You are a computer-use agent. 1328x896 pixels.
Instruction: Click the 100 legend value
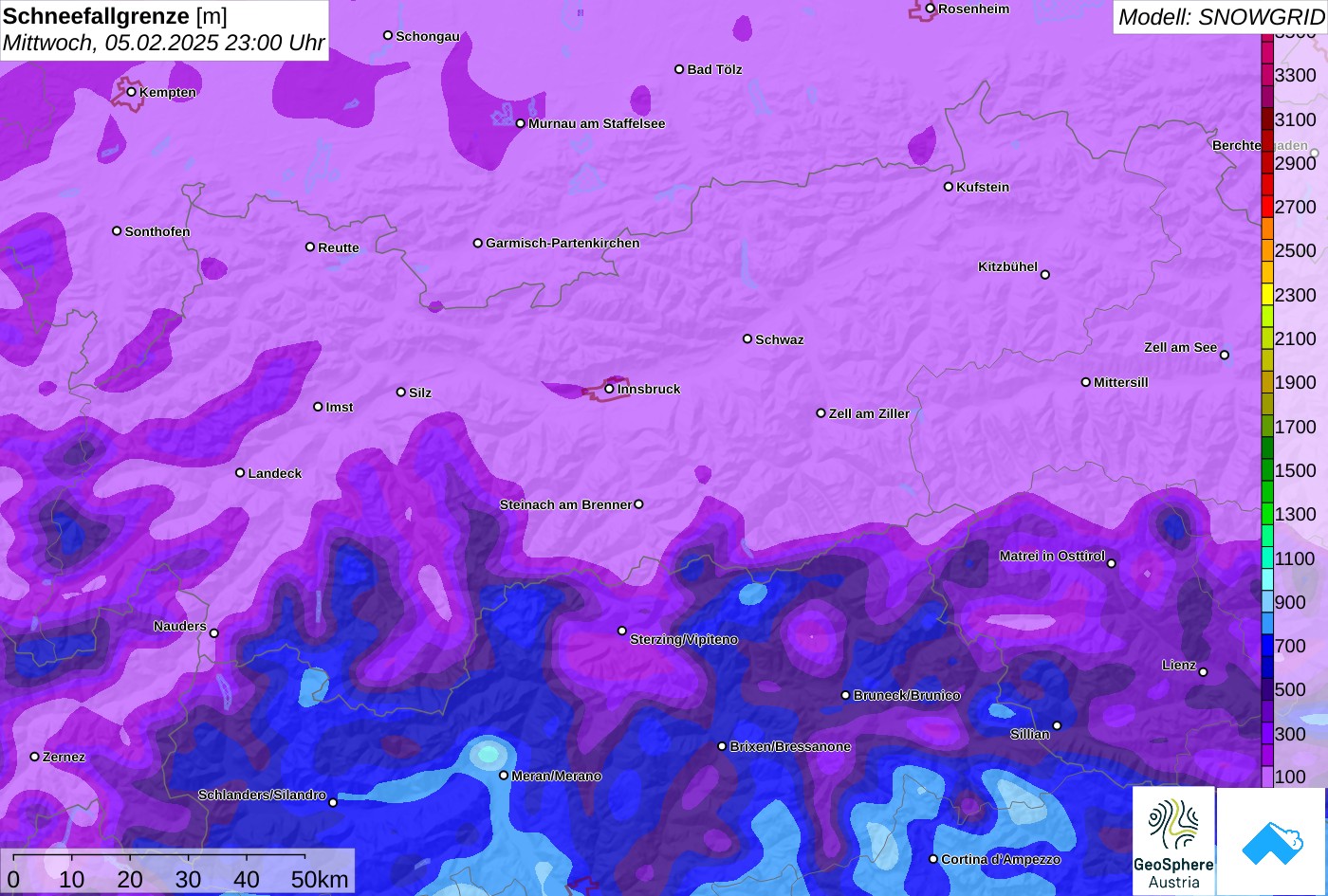click(1290, 777)
